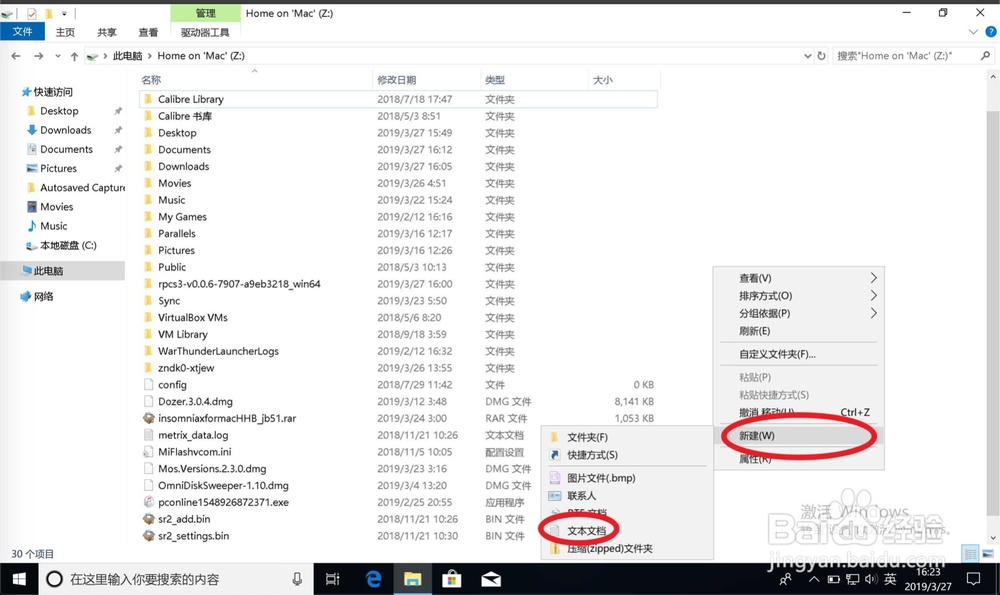Launch the Microsoft Store from the taskbar

click(451, 578)
